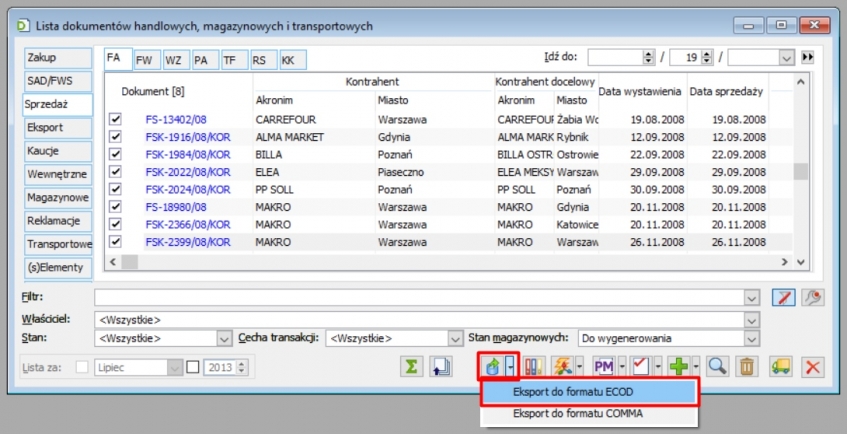This screenshot has height=434, width=847.
Task: Click the Data sprzedaży column header
Action: [725, 91]
